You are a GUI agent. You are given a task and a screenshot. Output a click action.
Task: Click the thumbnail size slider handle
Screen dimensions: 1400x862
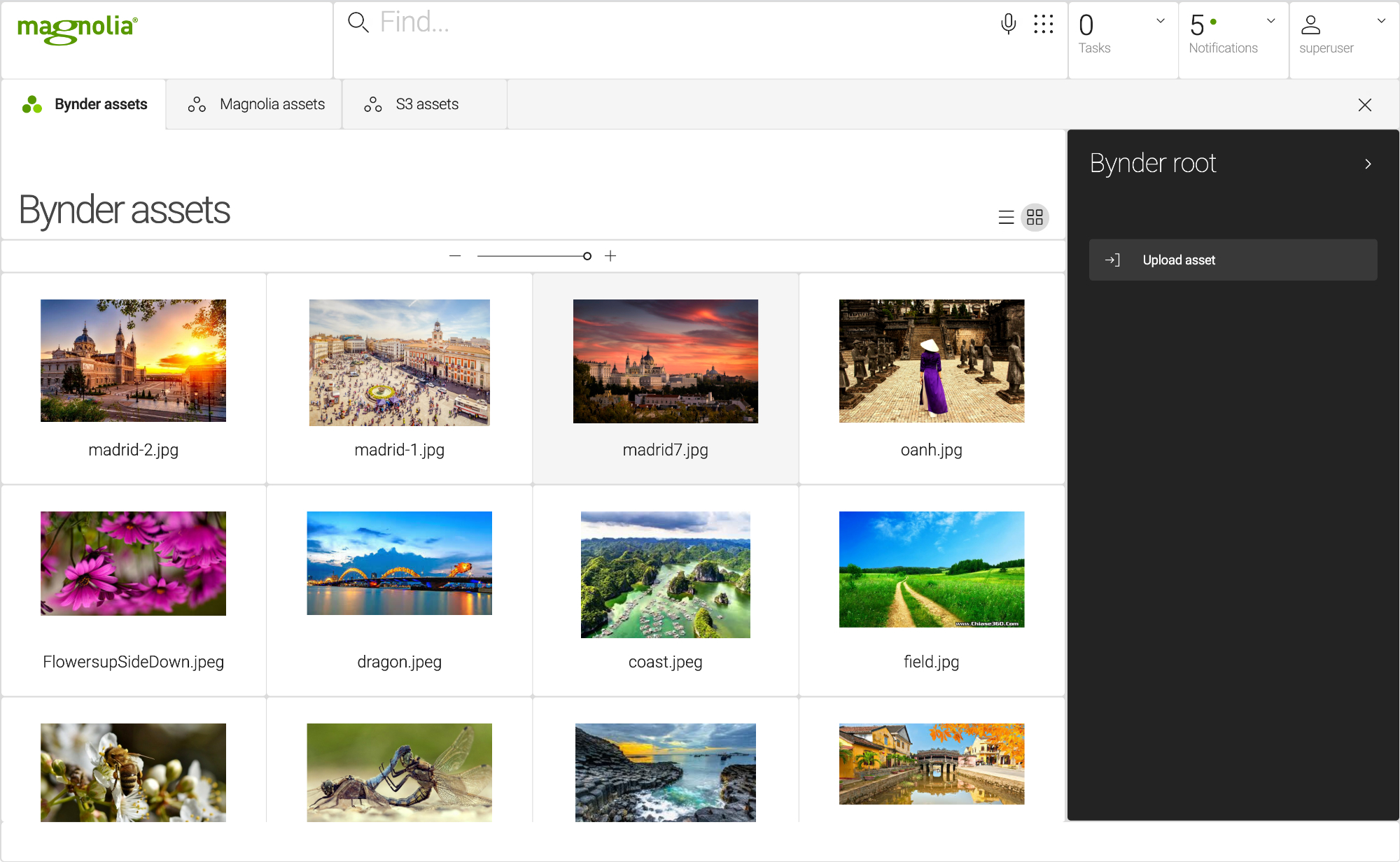(x=587, y=256)
